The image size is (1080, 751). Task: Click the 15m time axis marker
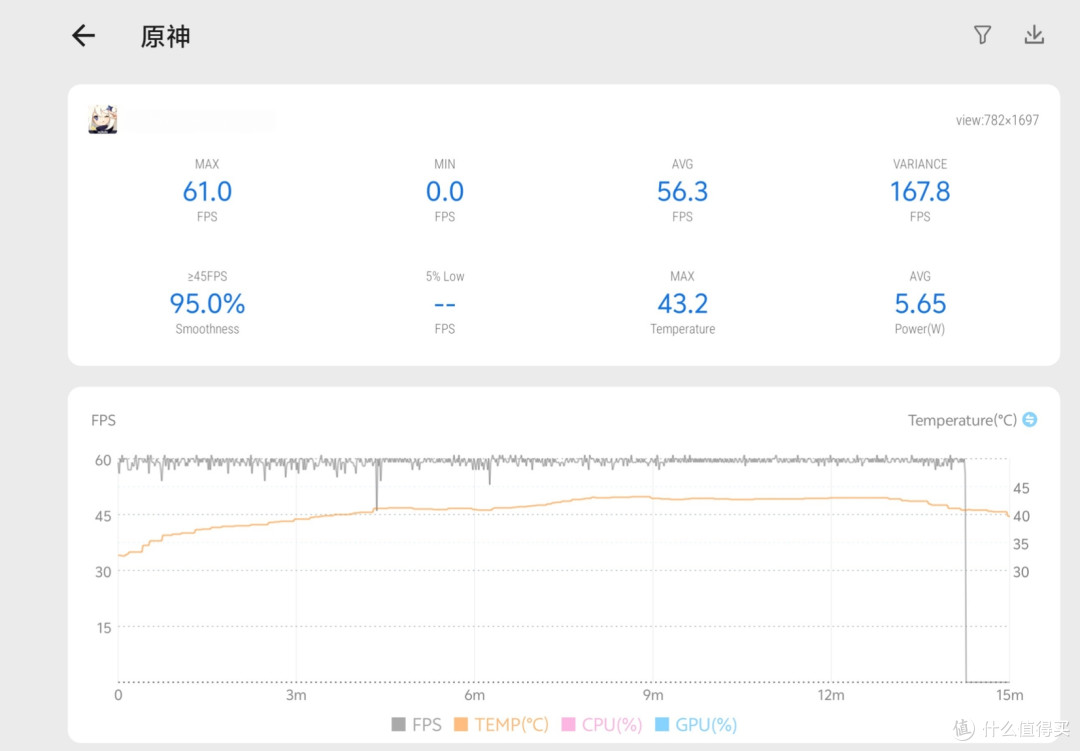point(1010,695)
